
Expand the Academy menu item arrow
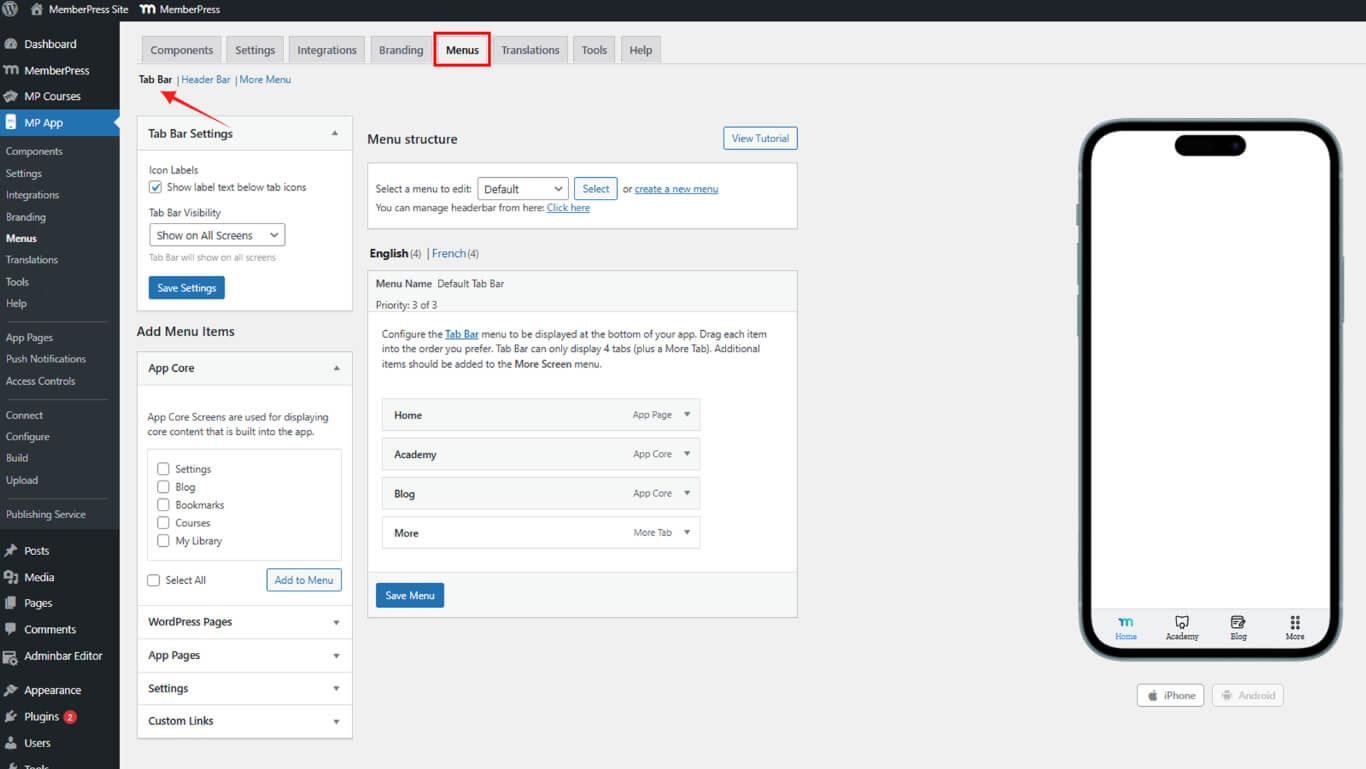click(687, 454)
